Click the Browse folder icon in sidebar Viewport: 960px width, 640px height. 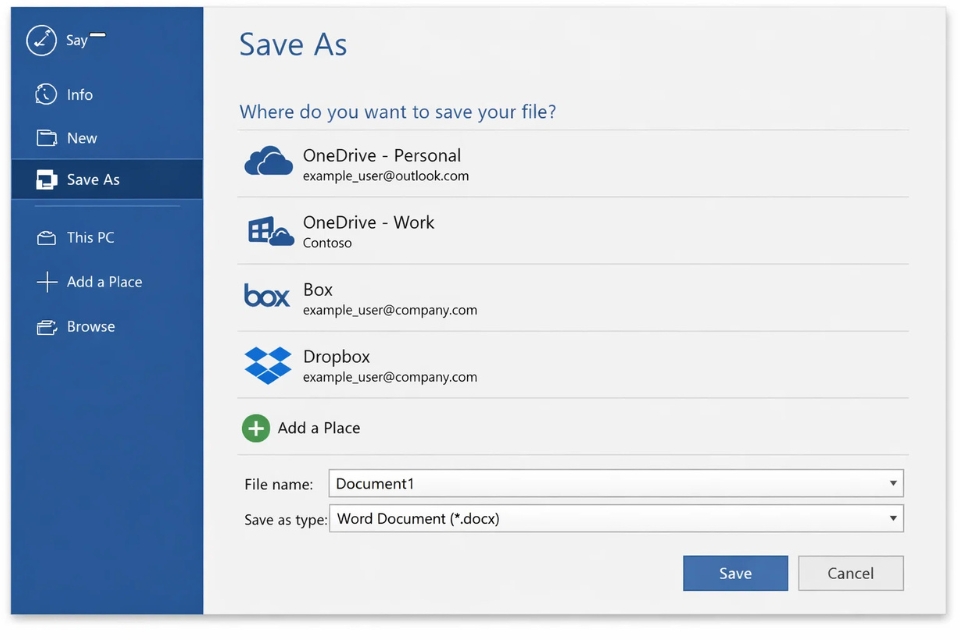tap(46, 327)
